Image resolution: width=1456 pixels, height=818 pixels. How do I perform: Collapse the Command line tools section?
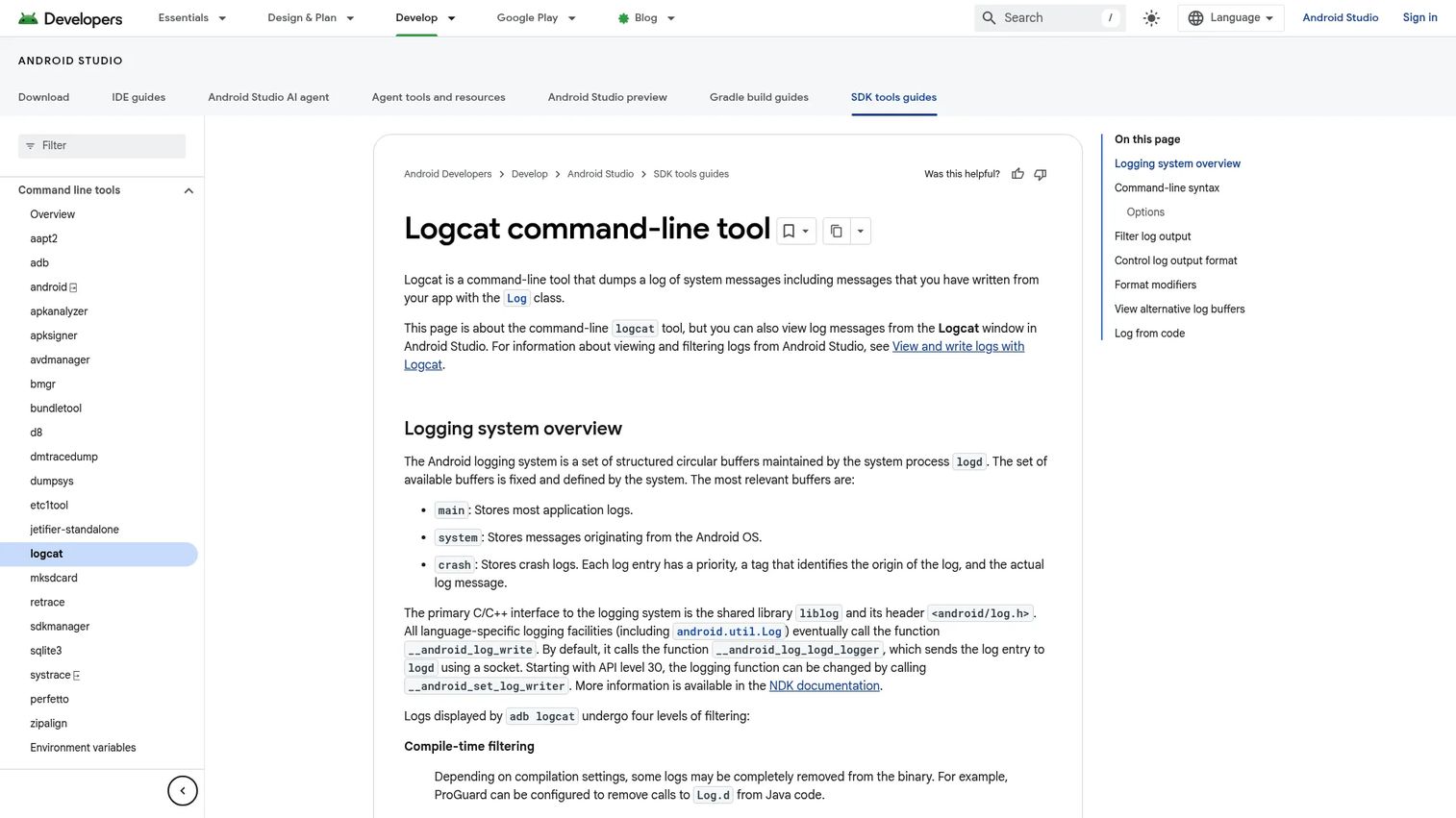point(188,190)
